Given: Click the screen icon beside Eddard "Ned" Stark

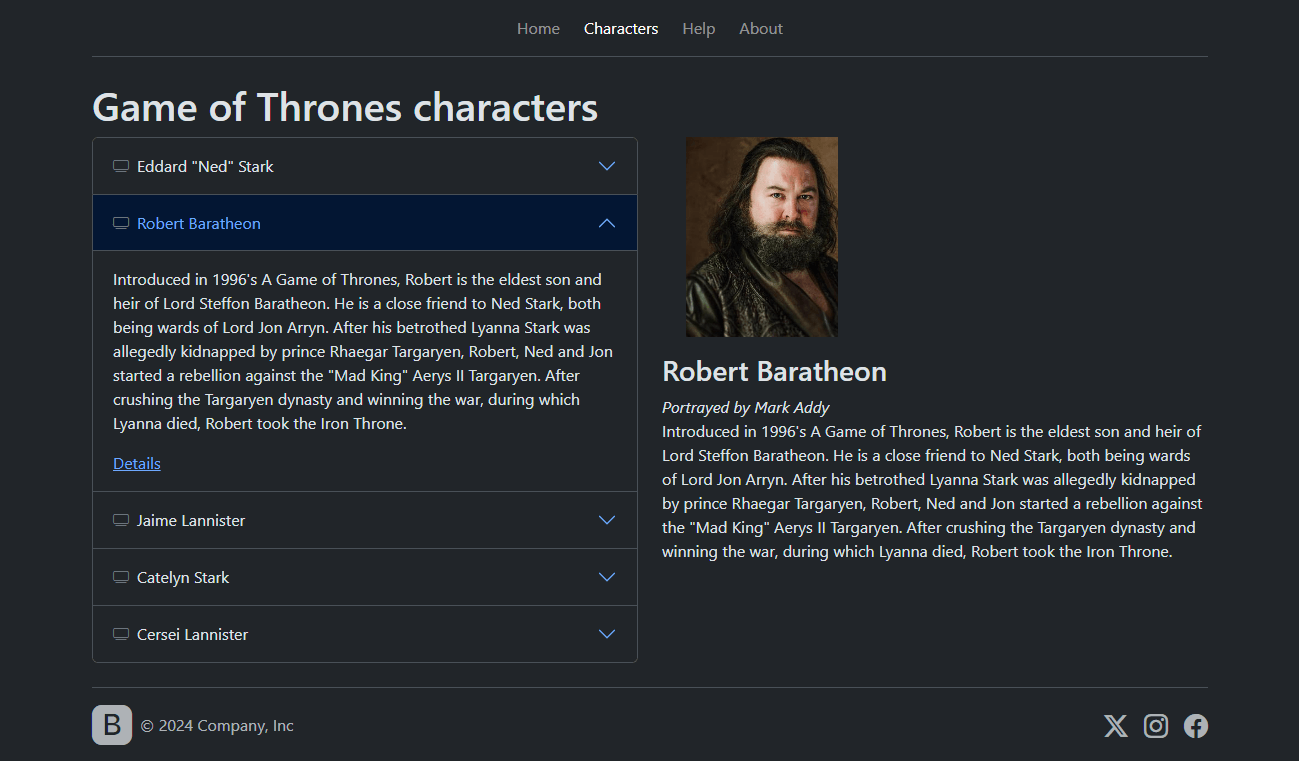Looking at the screenshot, I should point(121,166).
